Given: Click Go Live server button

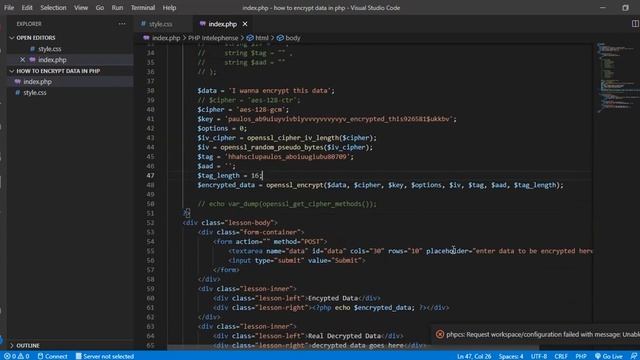Looking at the screenshot, I should pyautogui.click(x=609, y=356).
